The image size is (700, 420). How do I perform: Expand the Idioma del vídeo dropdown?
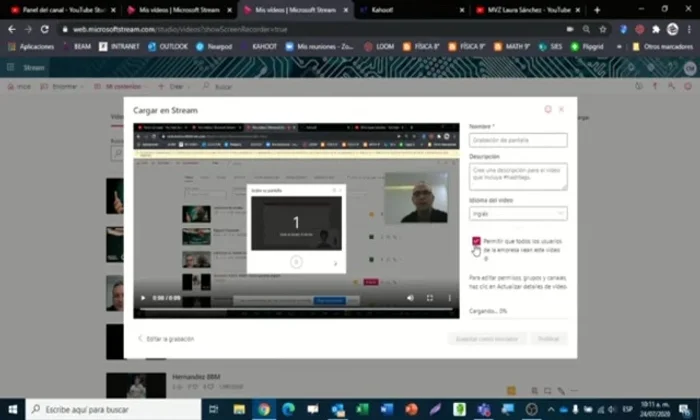[517, 213]
